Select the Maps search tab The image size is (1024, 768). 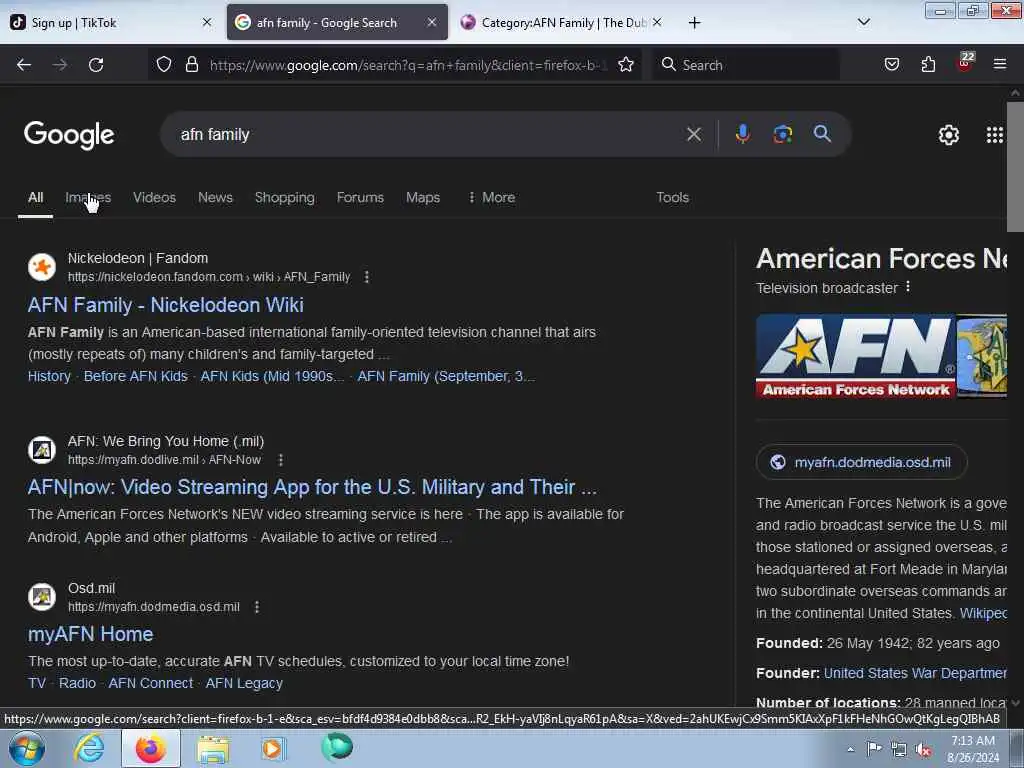[423, 197]
